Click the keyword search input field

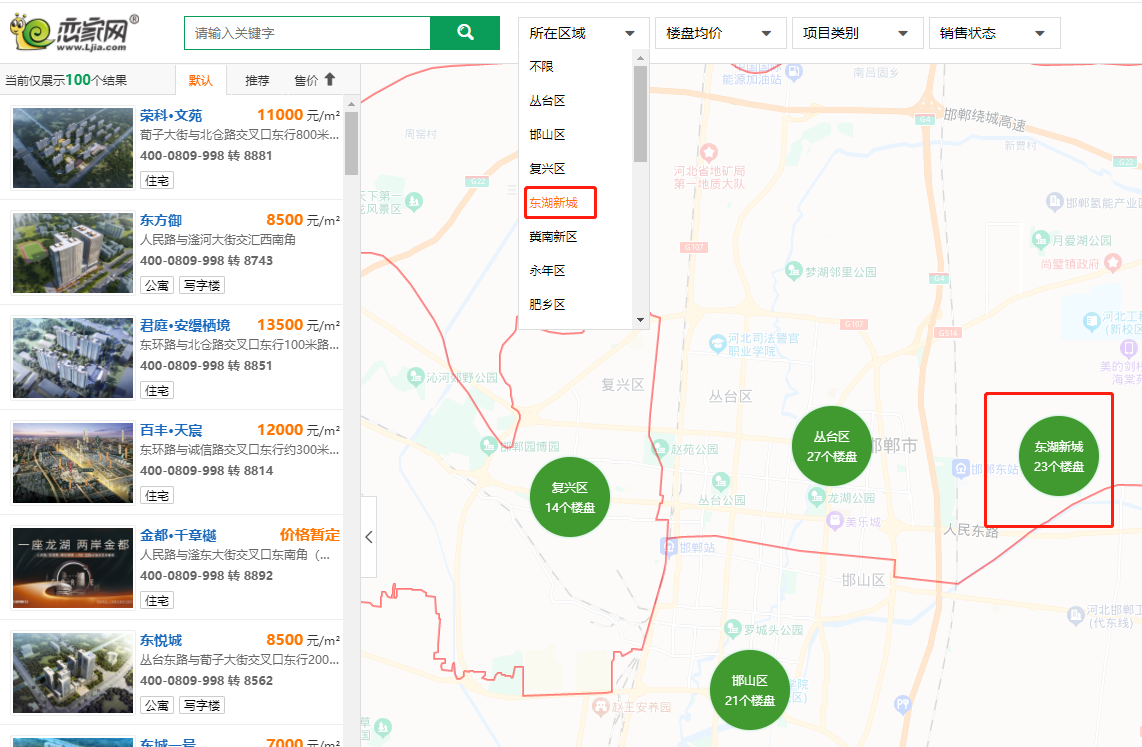point(307,33)
